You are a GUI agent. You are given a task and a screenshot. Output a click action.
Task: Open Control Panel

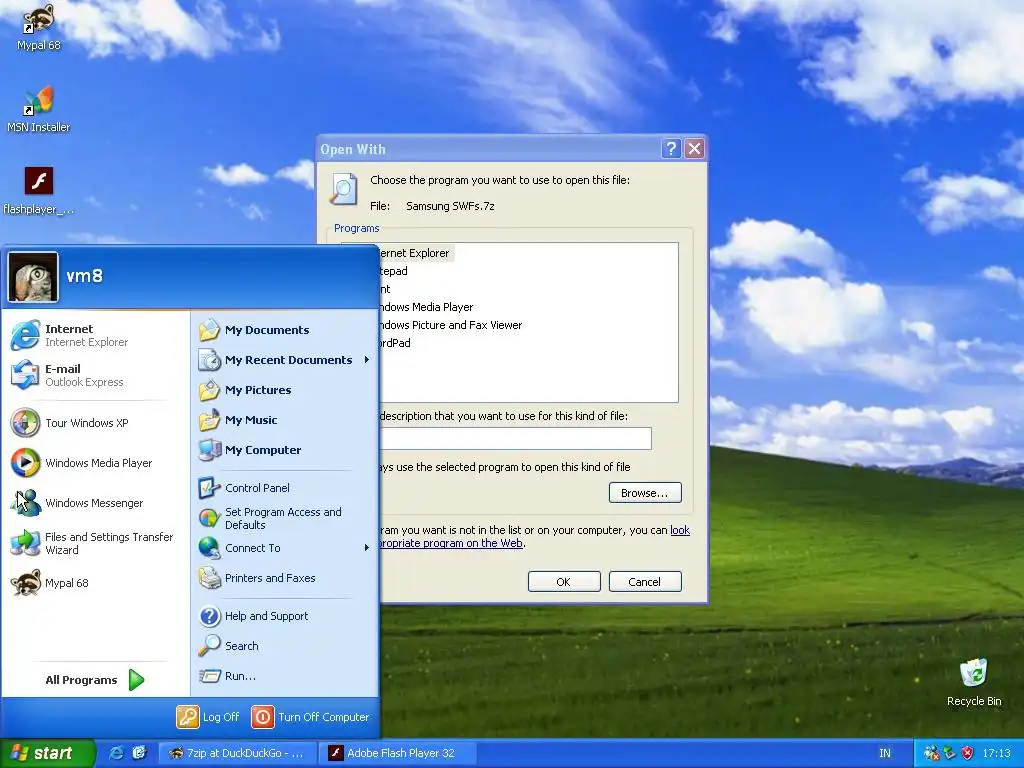[x=284, y=488]
